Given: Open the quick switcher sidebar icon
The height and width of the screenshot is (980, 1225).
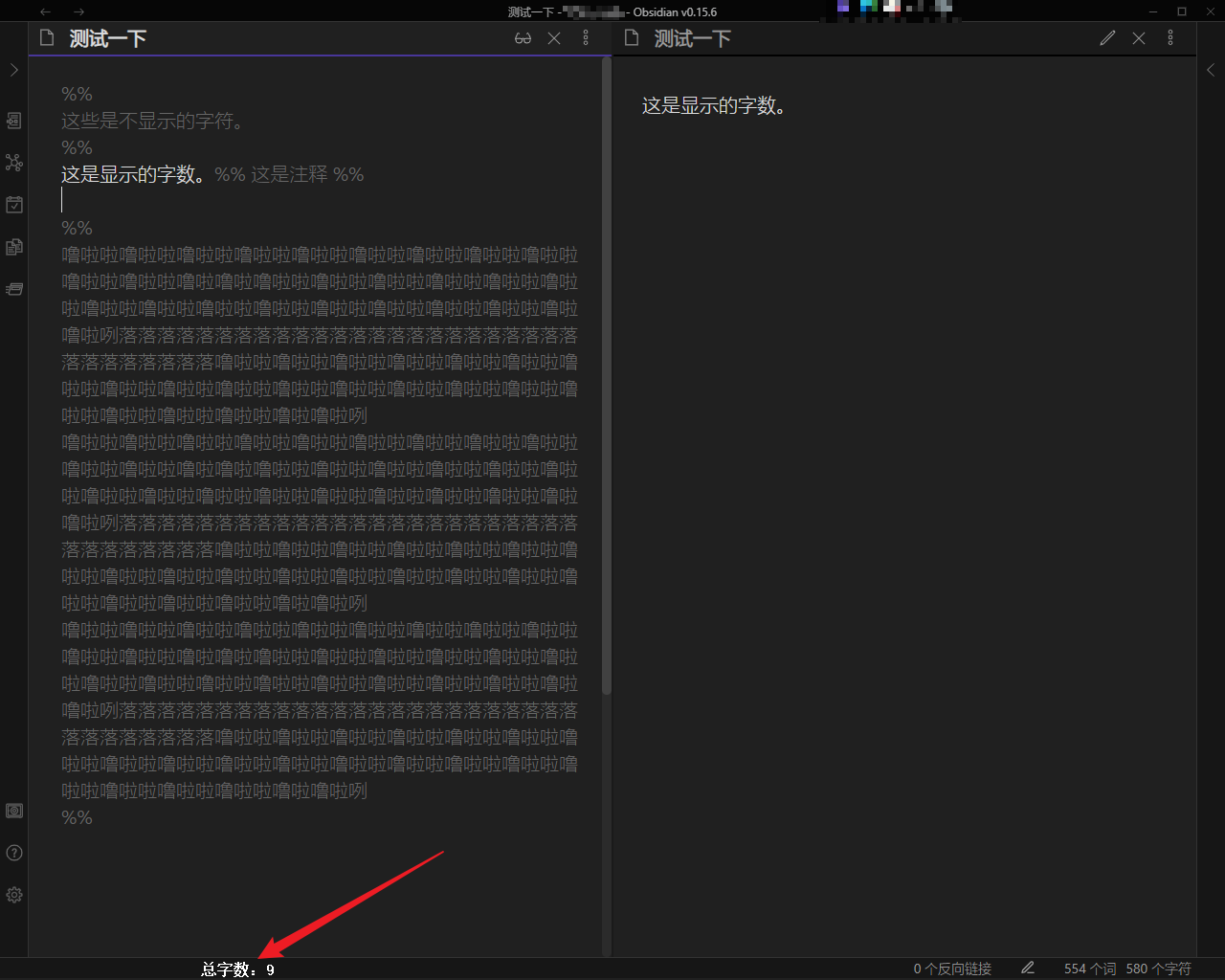Looking at the screenshot, I should click(x=14, y=121).
